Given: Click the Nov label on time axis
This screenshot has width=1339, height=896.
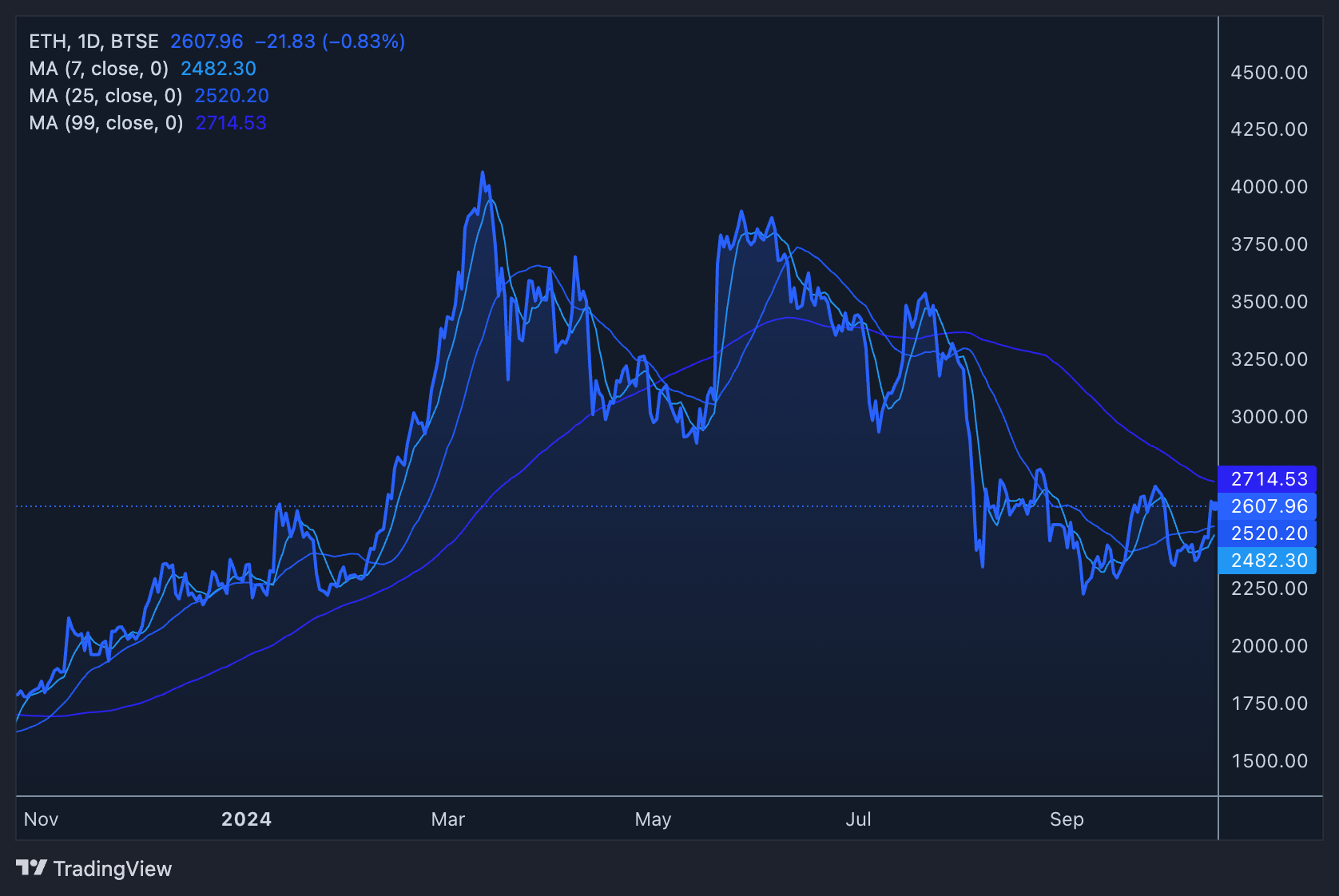Looking at the screenshot, I should pyautogui.click(x=41, y=819).
